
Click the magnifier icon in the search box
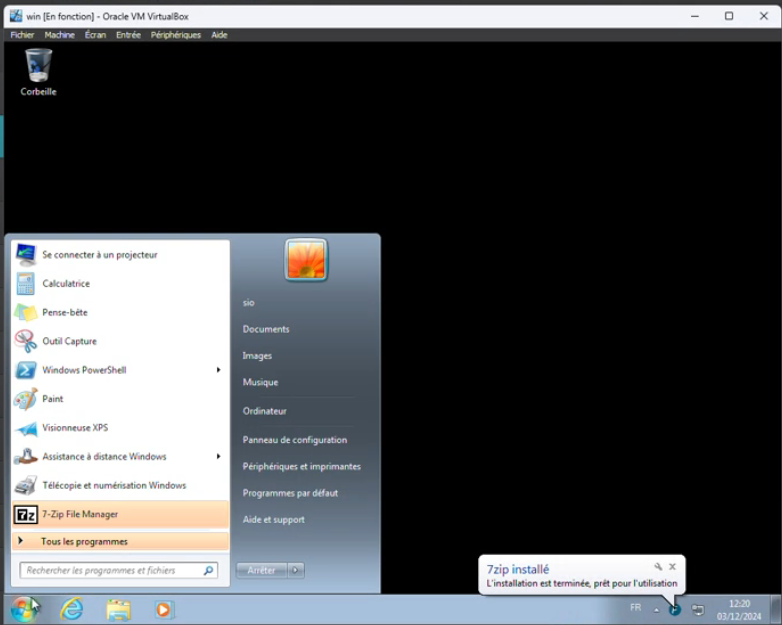[208, 570]
